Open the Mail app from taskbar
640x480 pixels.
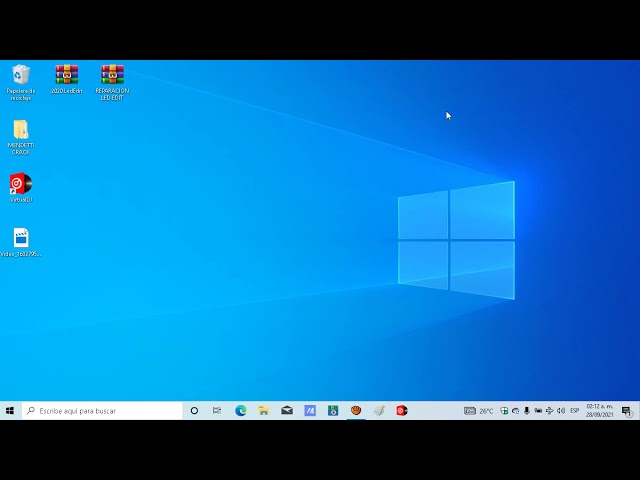click(x=287, y=411)
